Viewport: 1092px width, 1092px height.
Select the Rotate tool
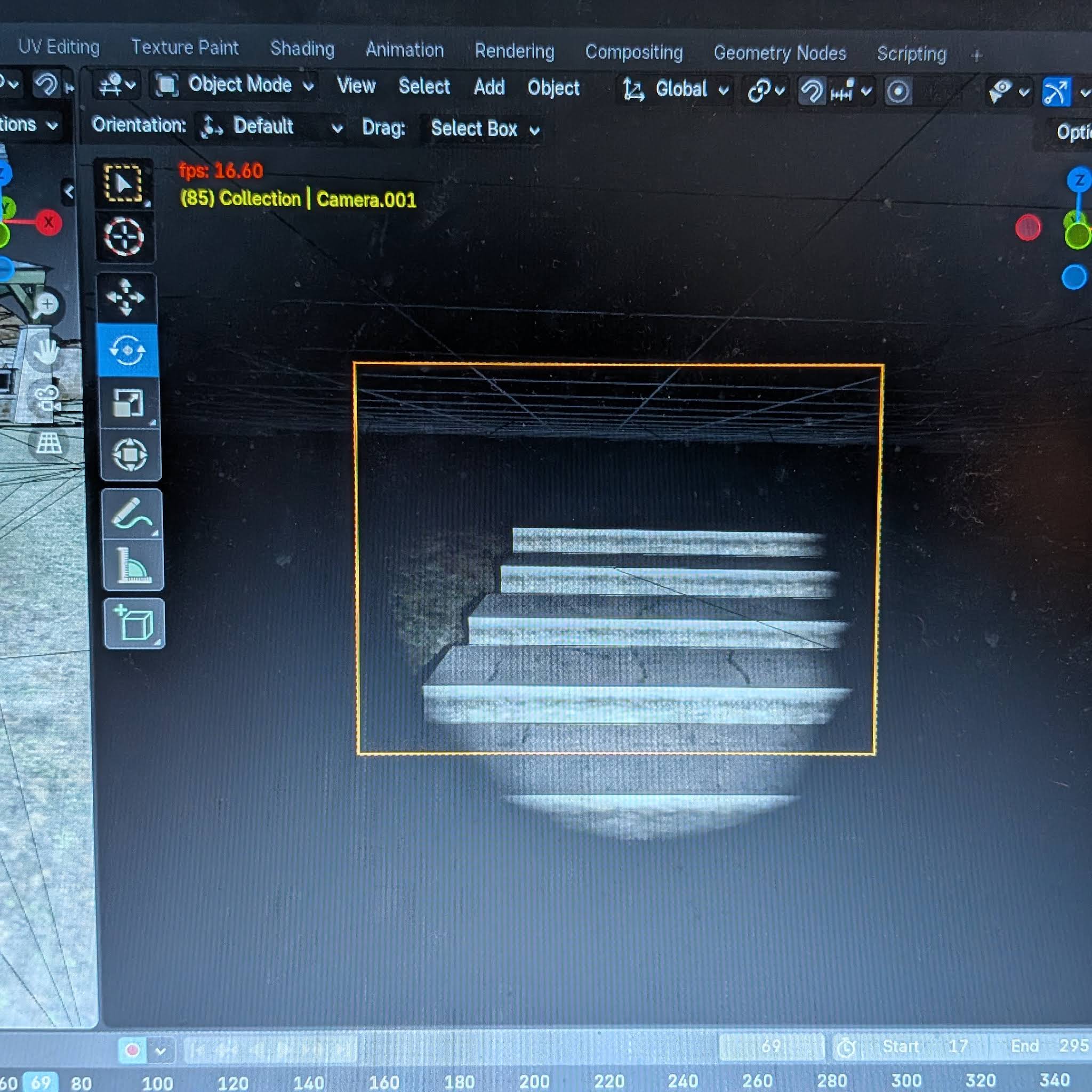127,350
